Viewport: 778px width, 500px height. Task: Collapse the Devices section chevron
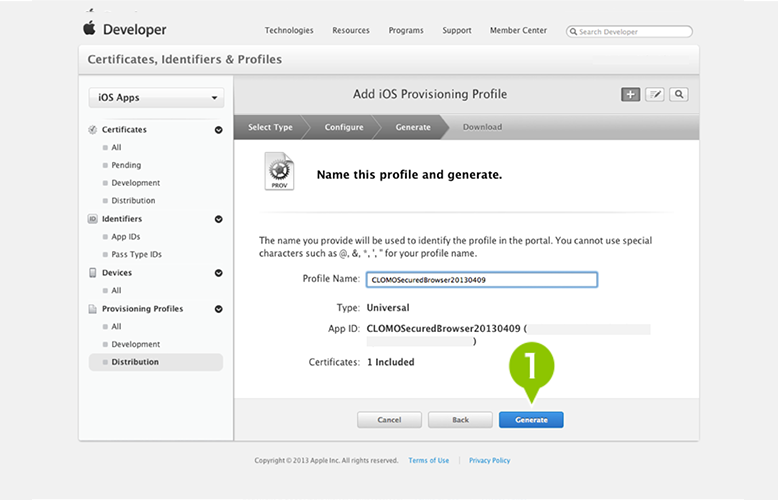[218, 273]
